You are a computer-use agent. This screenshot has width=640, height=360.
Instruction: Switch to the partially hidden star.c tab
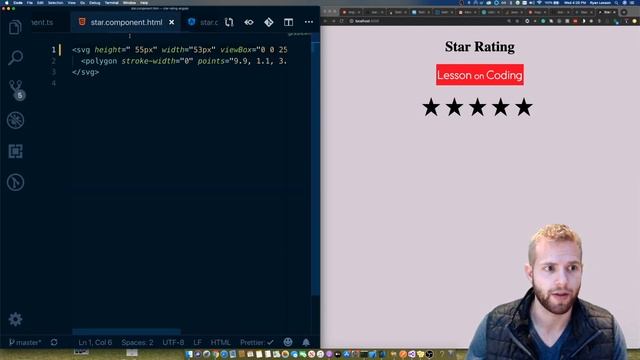[203, 22]
